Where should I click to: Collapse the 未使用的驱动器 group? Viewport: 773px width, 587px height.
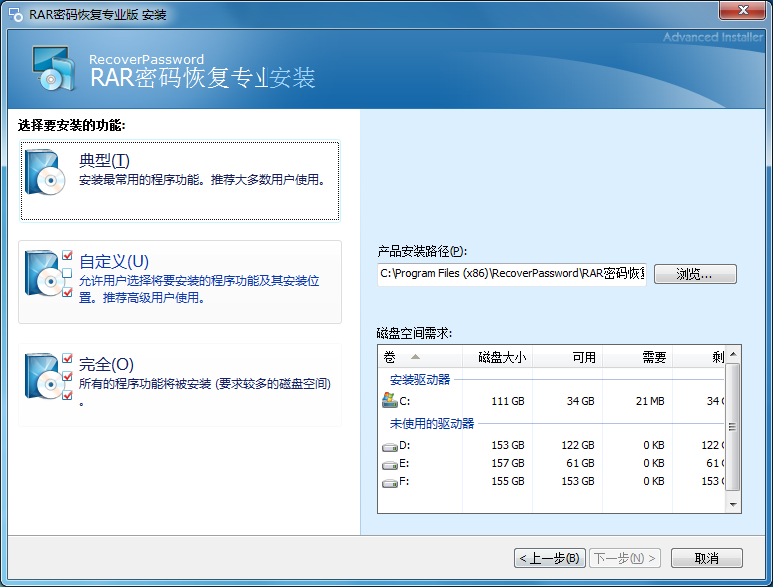pyautogui.click(x=432, y=423)
